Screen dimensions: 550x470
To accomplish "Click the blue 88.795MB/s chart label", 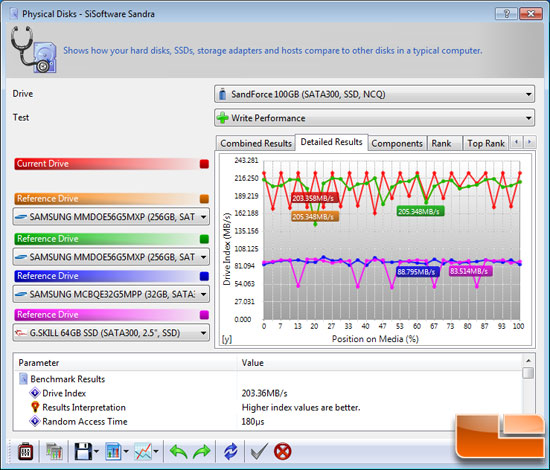I will click(417, 272).
